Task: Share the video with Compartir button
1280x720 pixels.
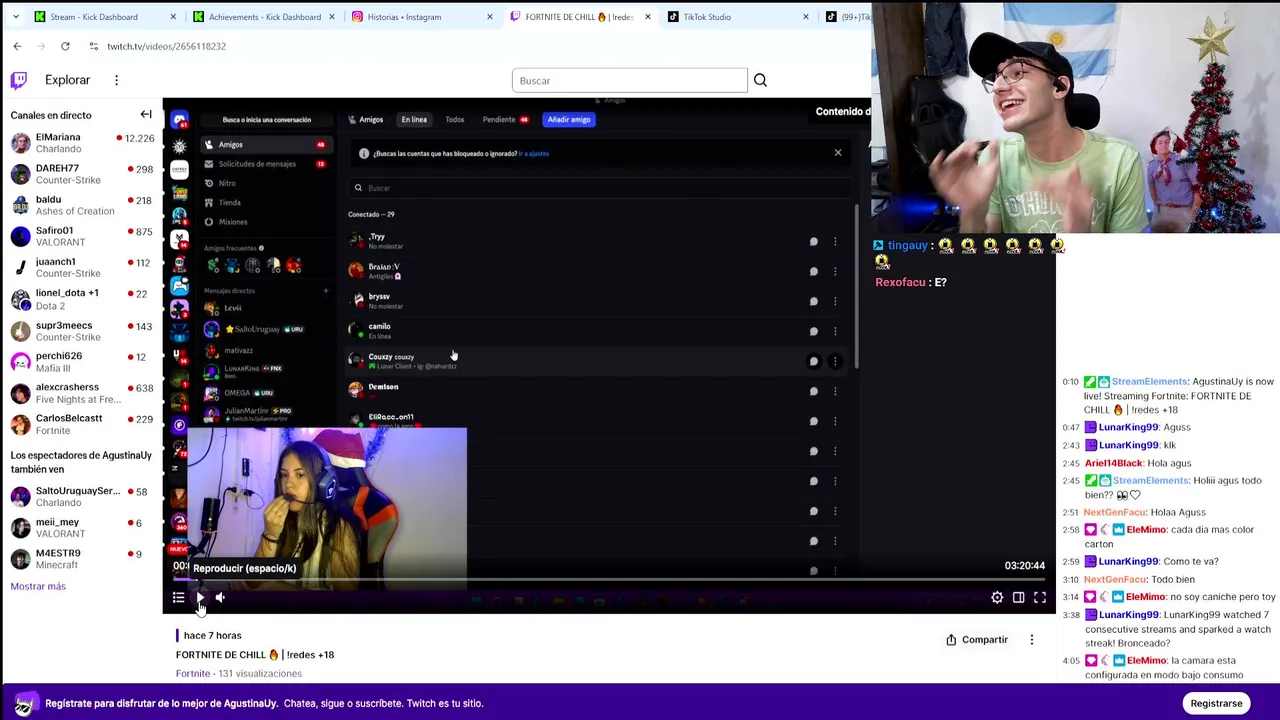Action: click(x=977, y=640)
